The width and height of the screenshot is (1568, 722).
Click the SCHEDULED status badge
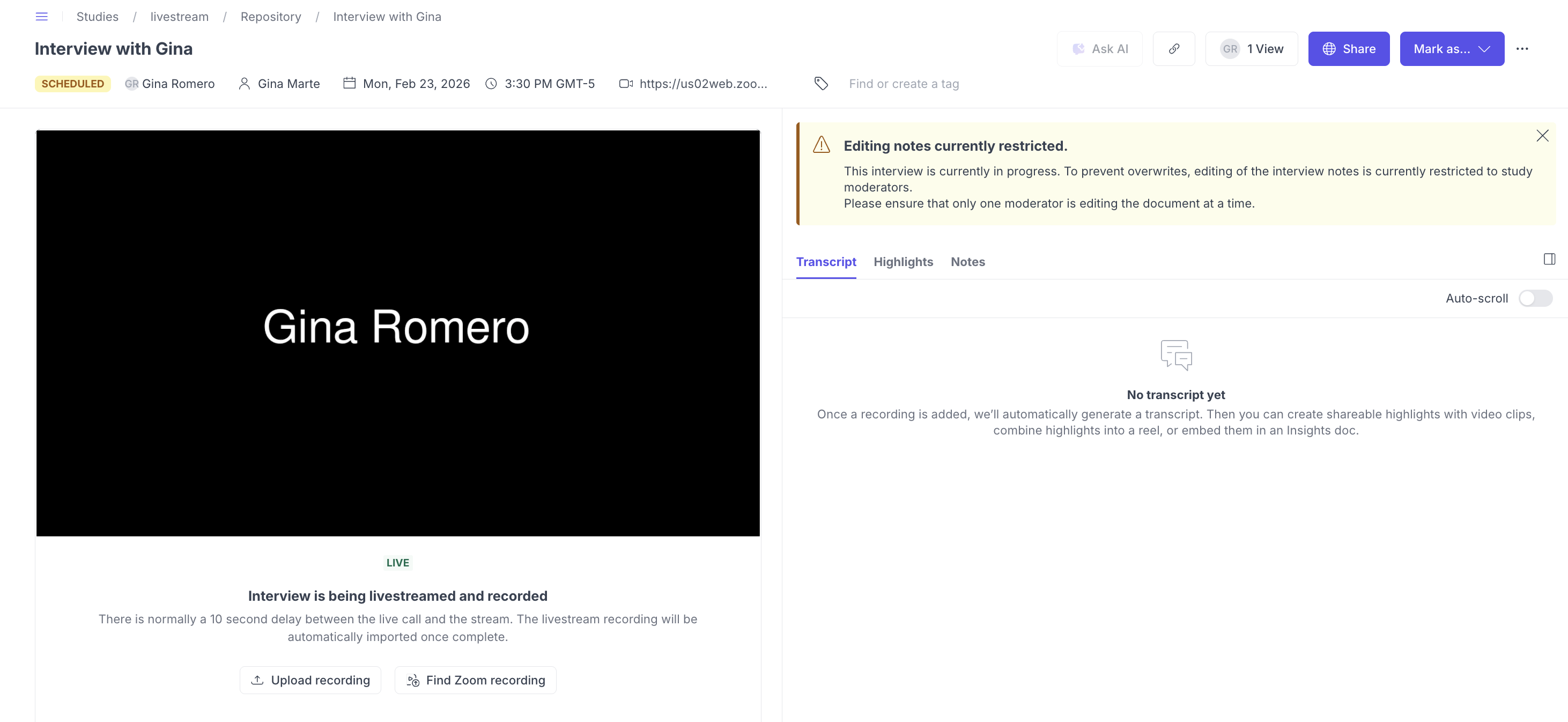pyautogui.click(x=72, y=83)
